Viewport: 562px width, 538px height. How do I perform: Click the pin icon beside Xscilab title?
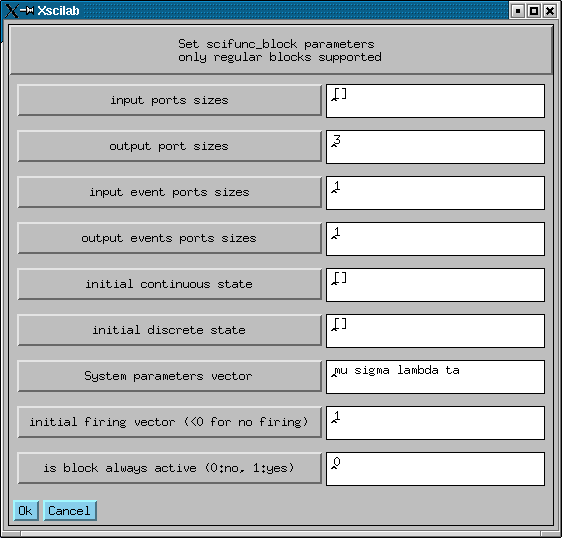[x=27, y=10]
